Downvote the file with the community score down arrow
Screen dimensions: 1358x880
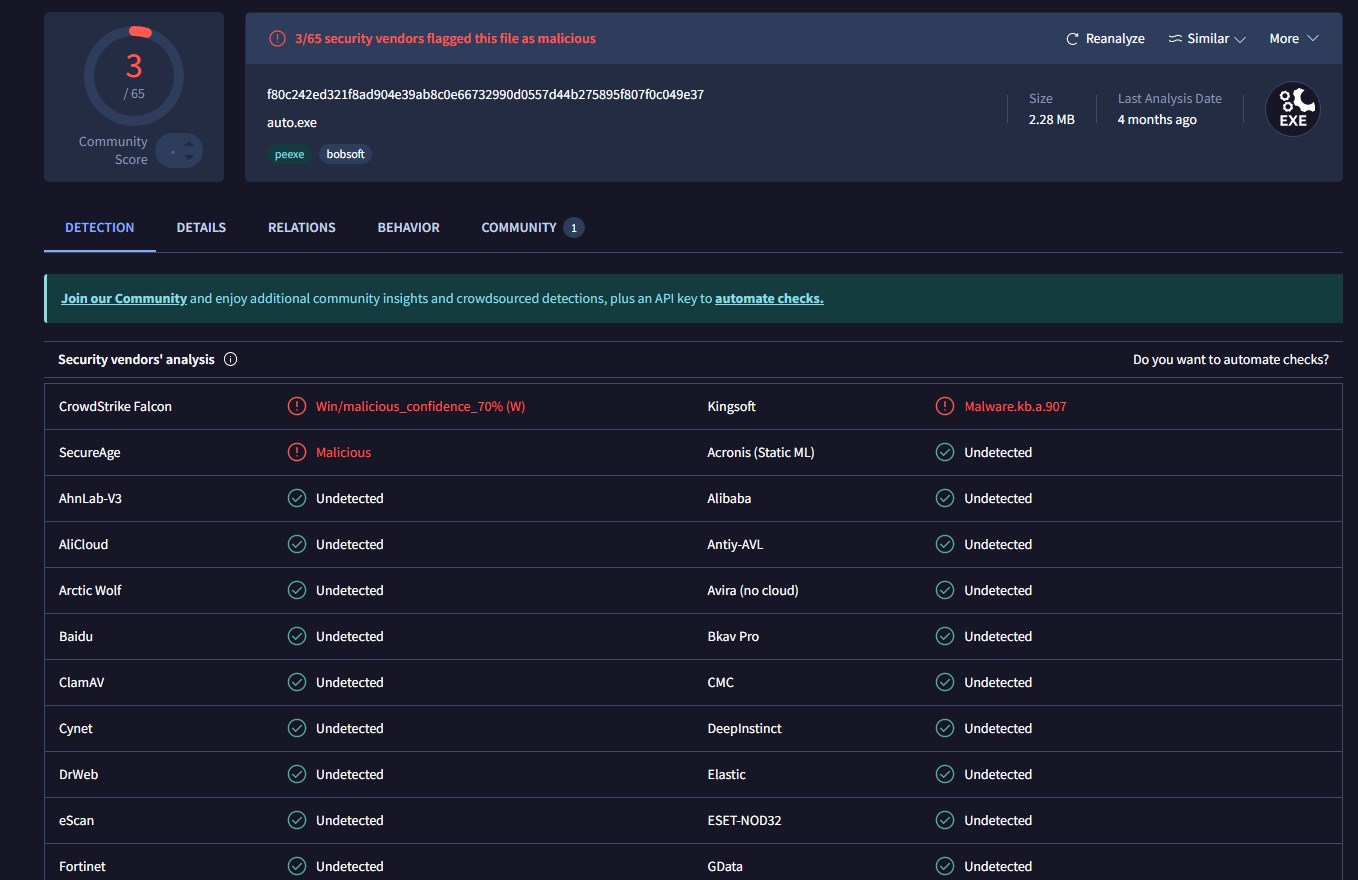188,158
